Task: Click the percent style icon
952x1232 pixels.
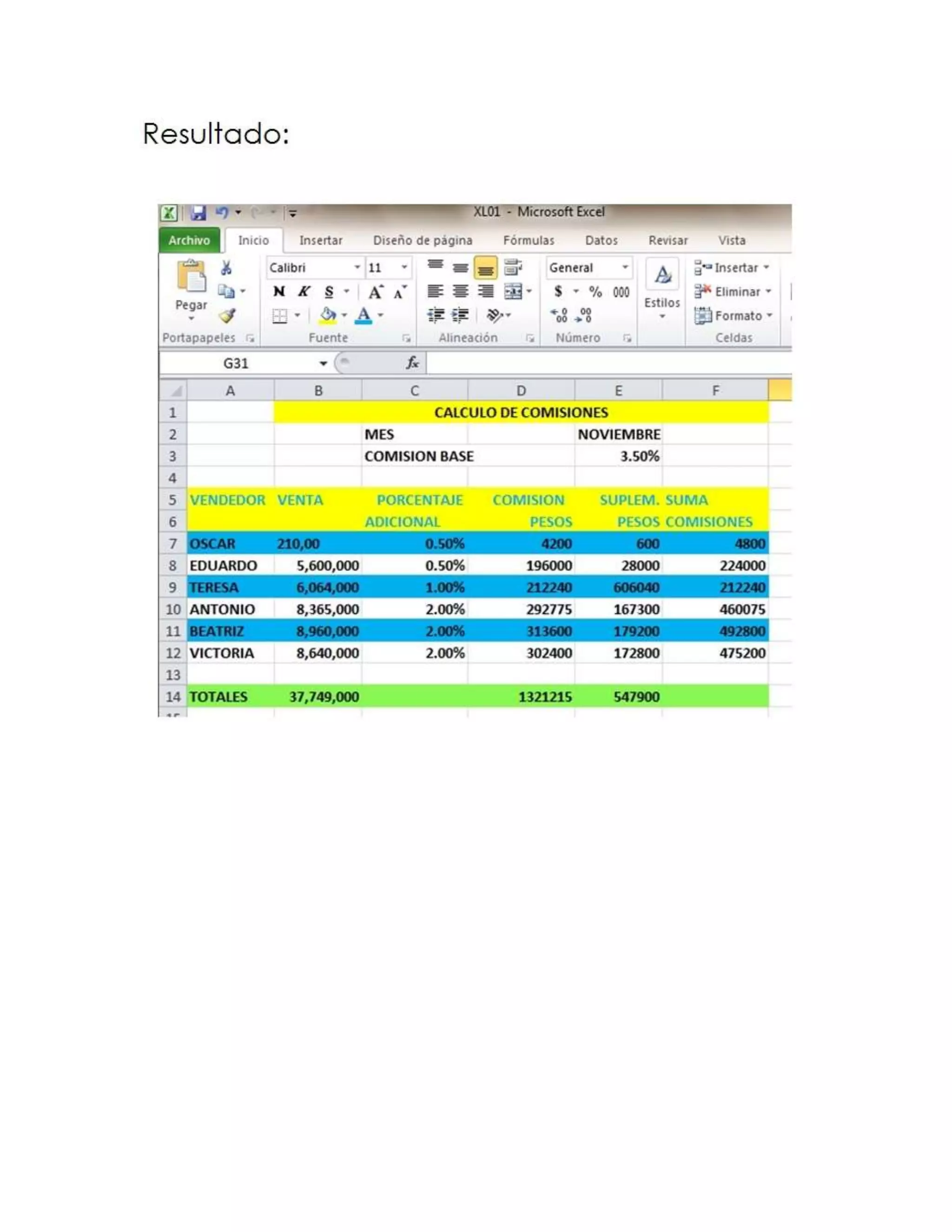Action: click(x=595, y=291)
